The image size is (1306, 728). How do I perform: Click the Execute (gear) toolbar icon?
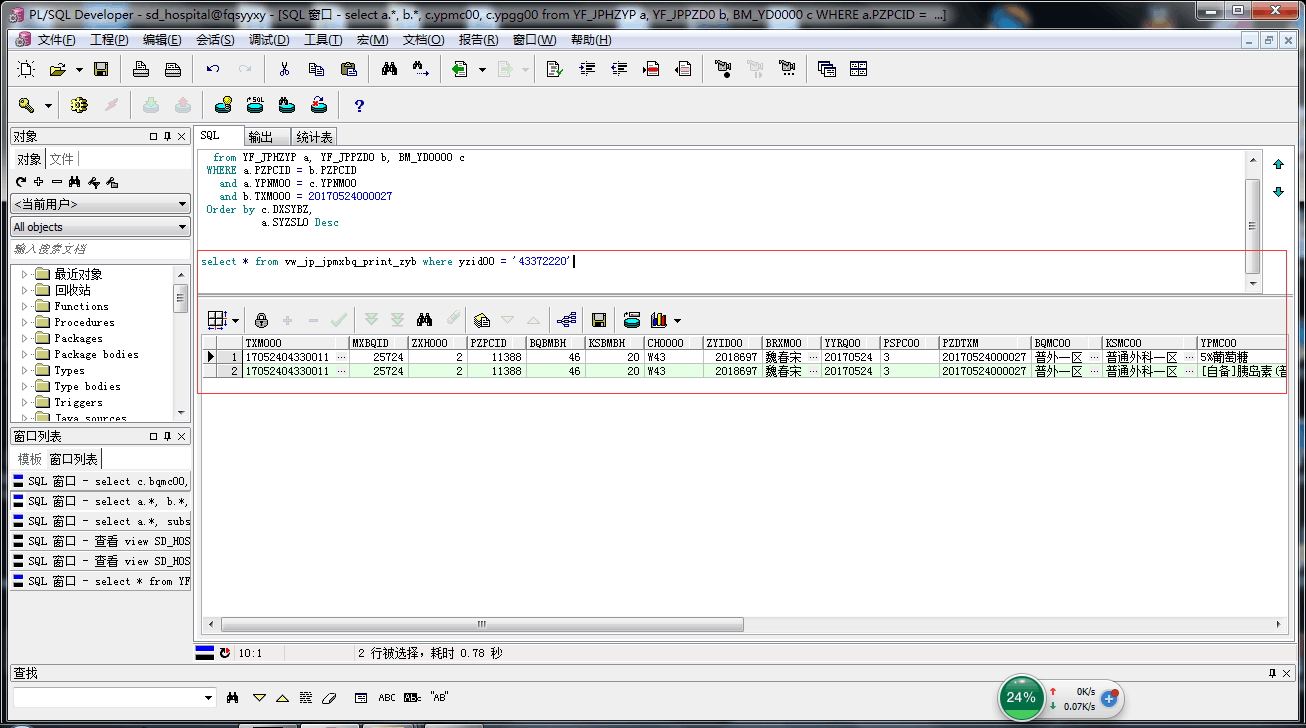click(79, 105)
